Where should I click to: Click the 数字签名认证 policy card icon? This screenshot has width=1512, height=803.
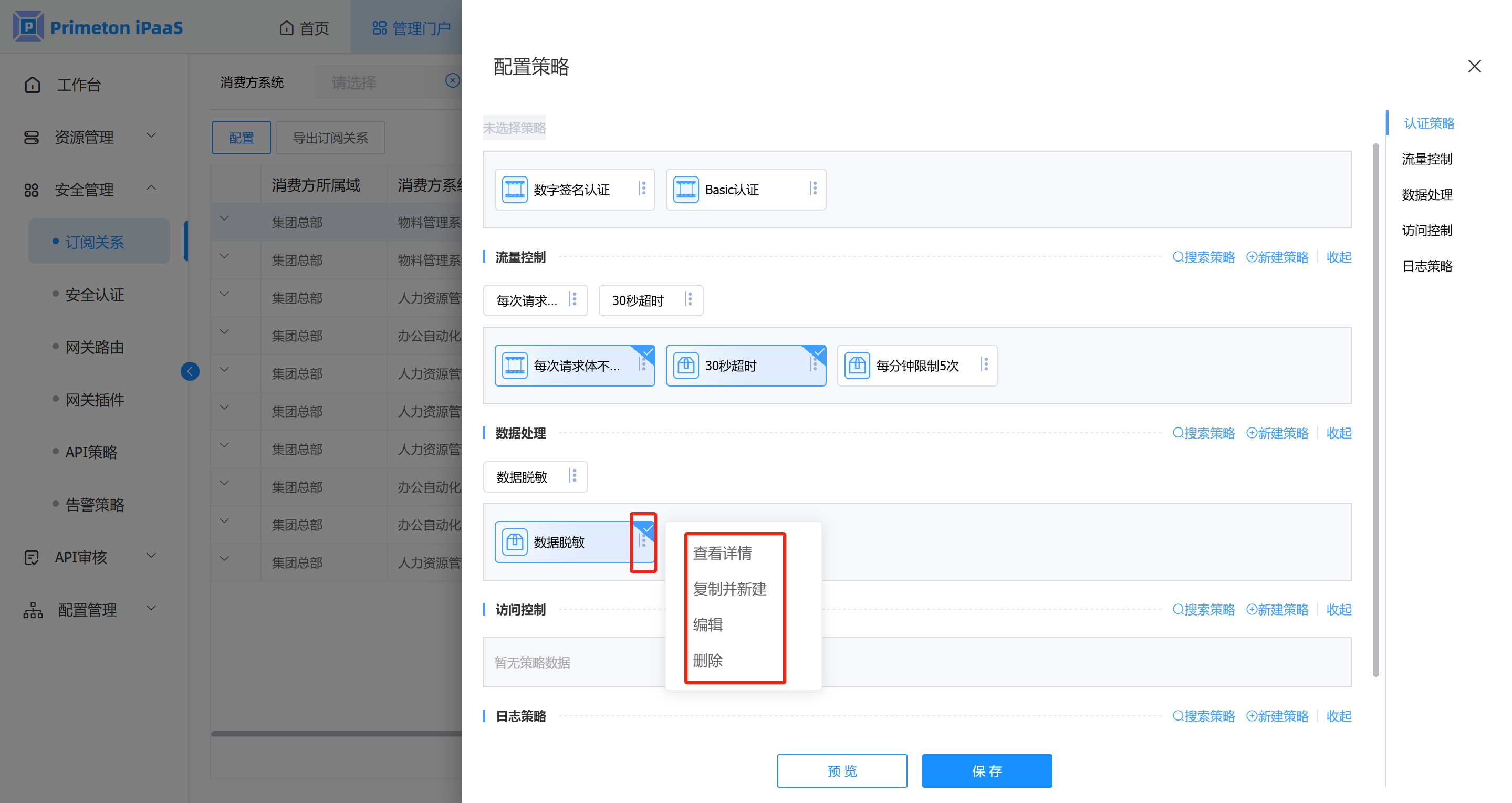(514, 190)
